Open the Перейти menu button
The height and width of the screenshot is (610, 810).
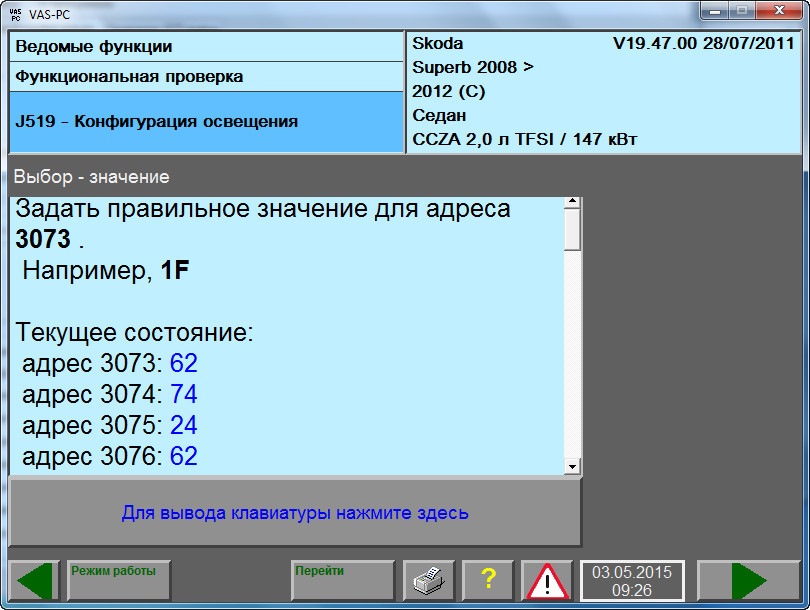coord(342,581)
